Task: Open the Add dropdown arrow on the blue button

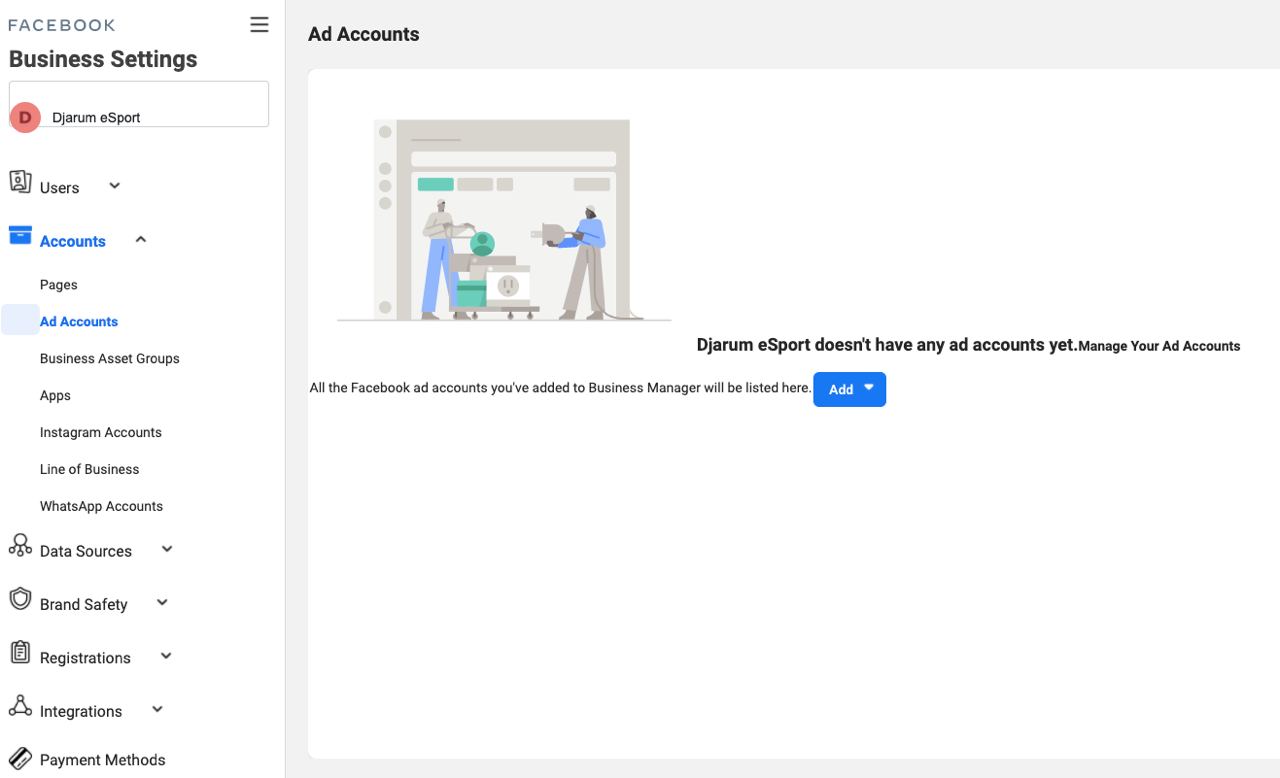Action: 868,388
